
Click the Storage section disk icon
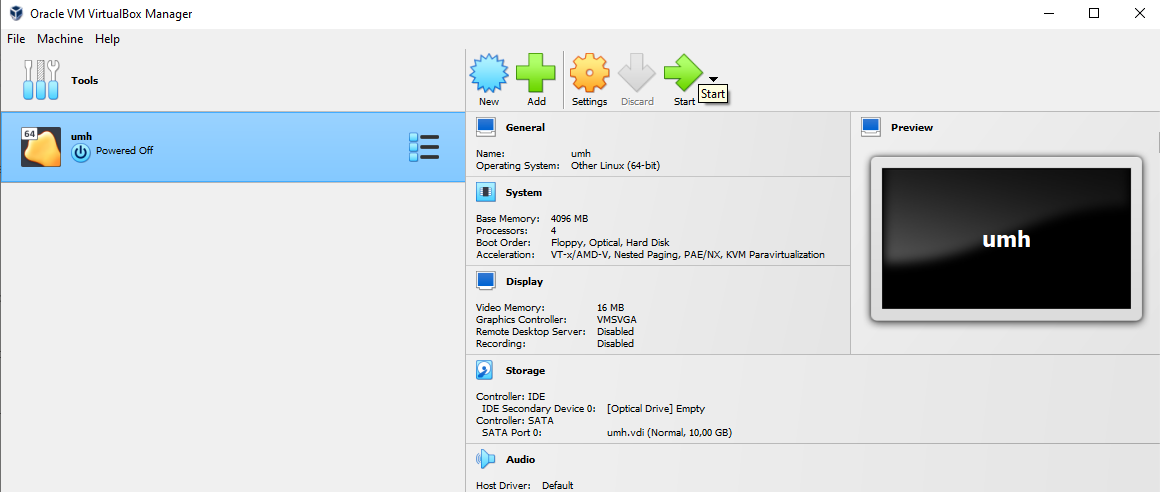pyautogui.click(x=486, y=371)
